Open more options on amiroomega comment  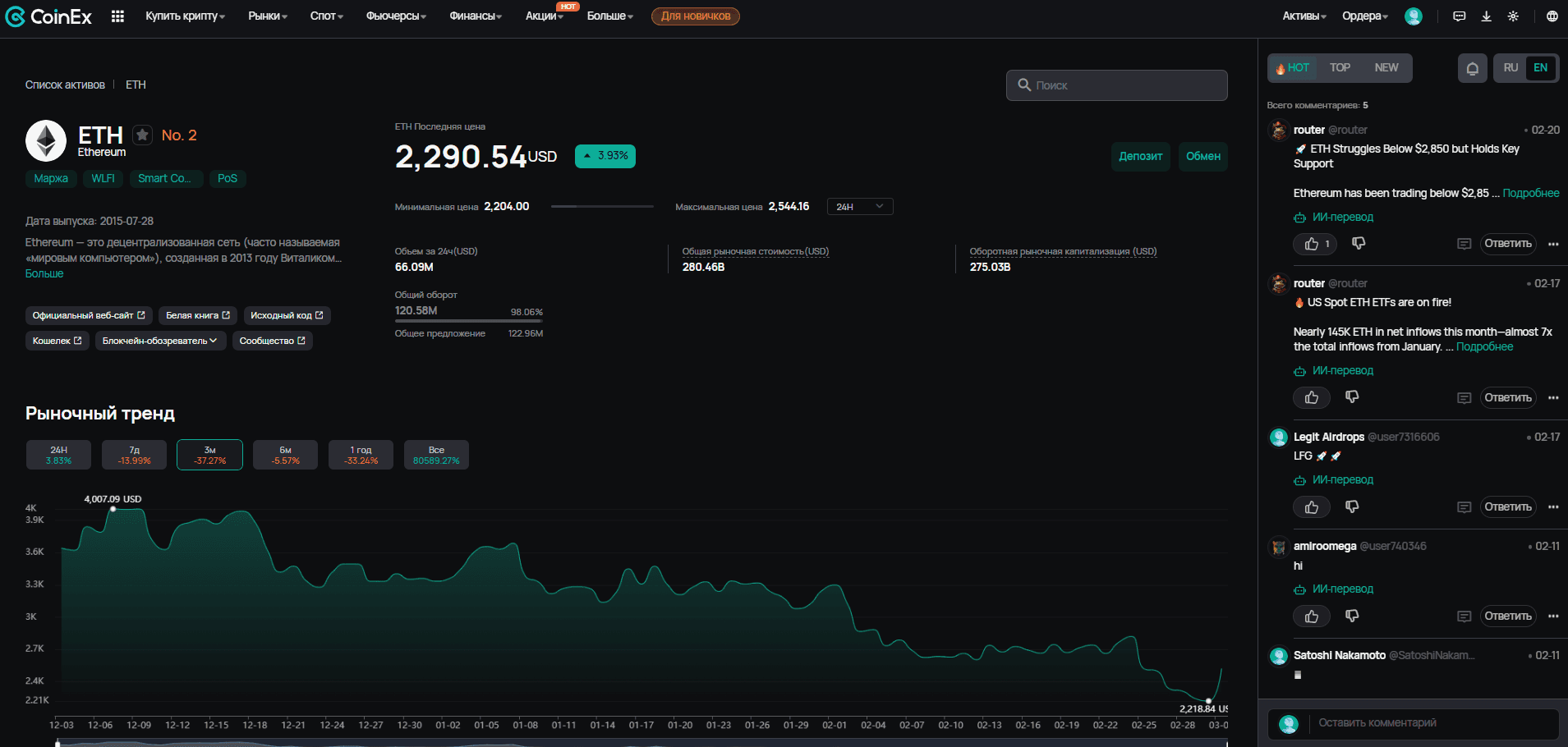[1552, 616]
